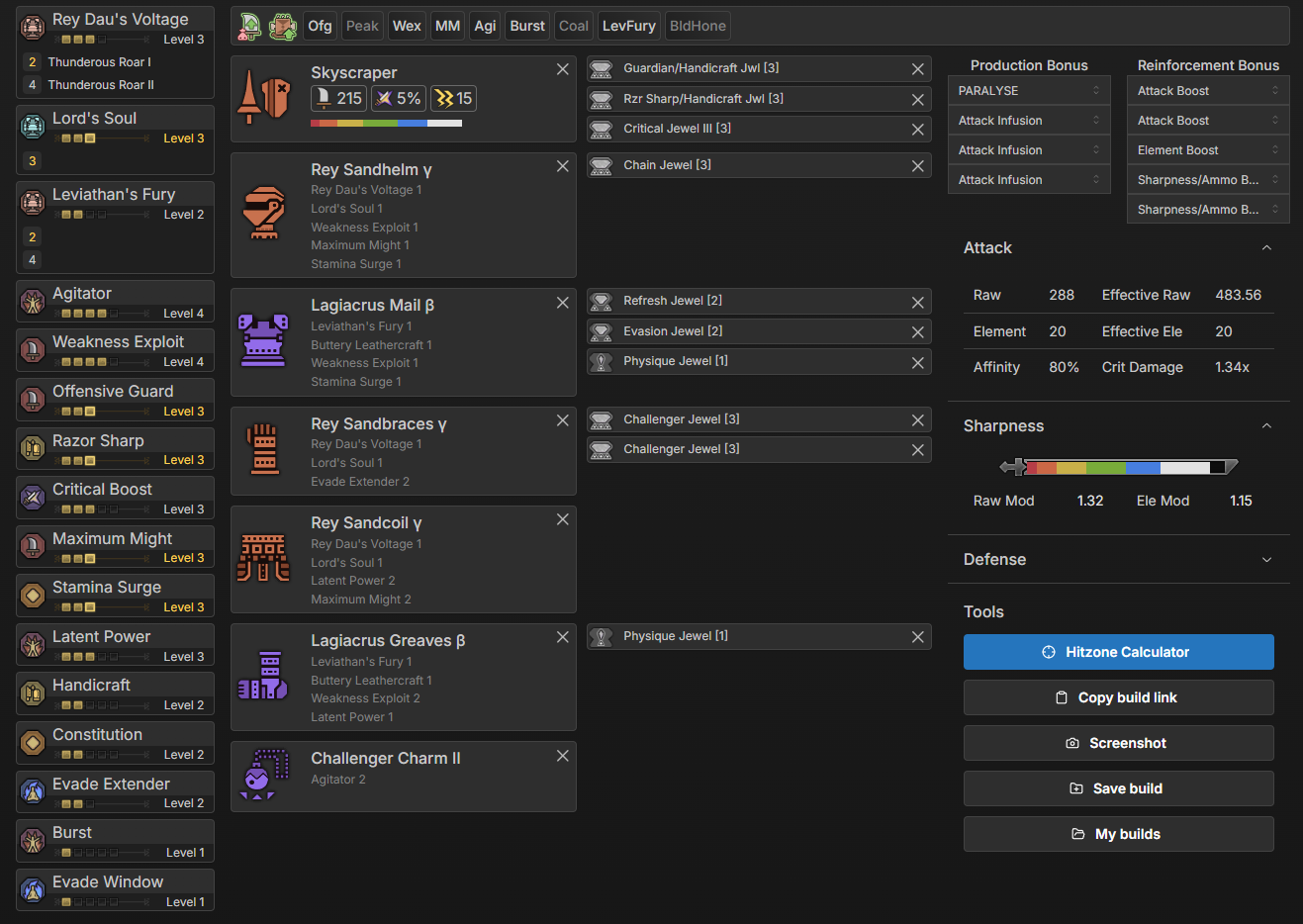Click the Latent Power skill icon
Viewport: 1303px width, 924px height.
coord(33,644)
